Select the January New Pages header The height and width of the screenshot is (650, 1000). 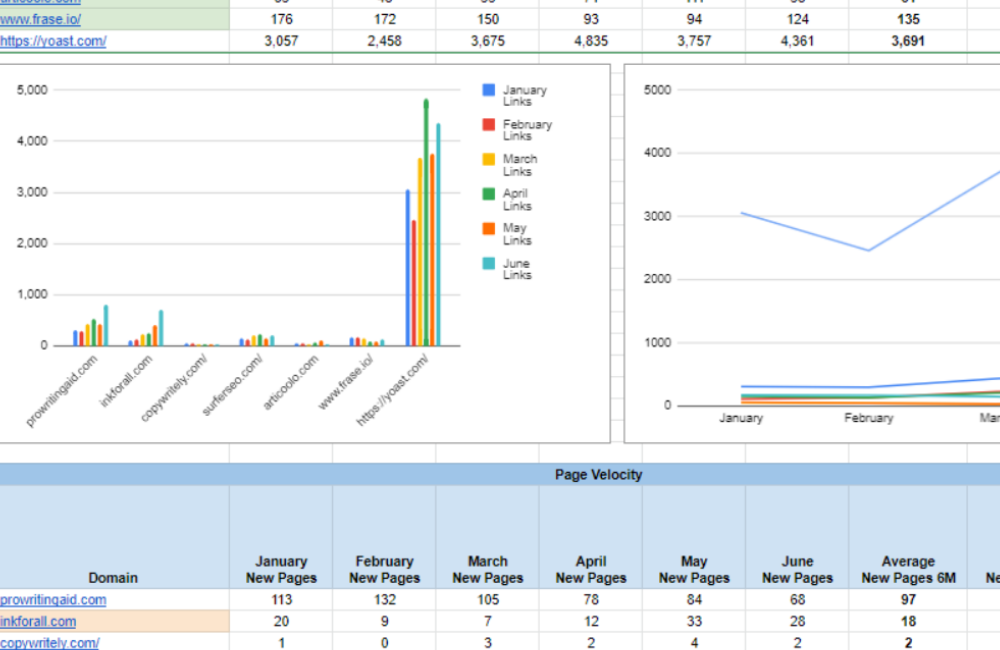281,537
